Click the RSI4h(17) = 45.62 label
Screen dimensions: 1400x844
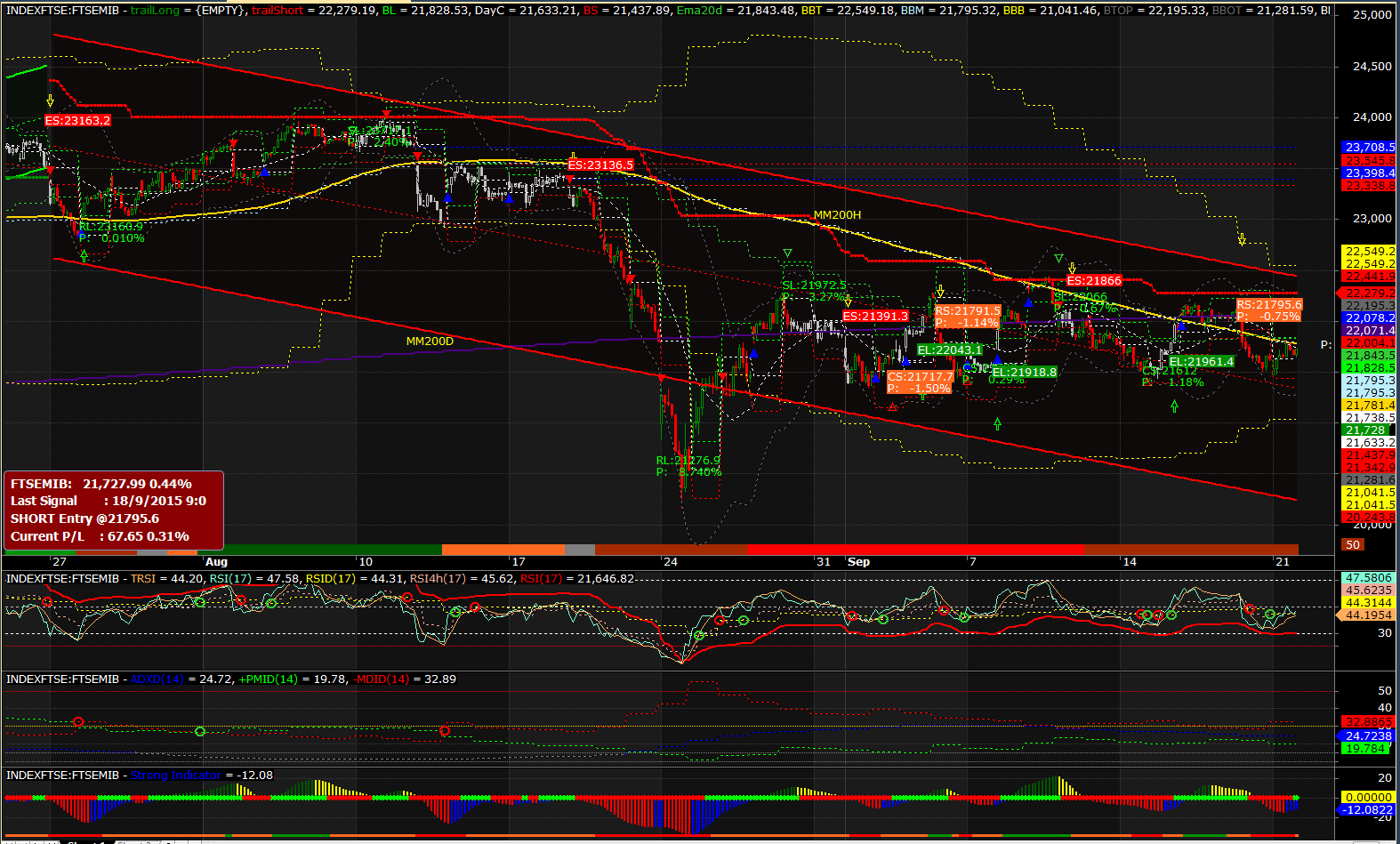click(463, 578)
